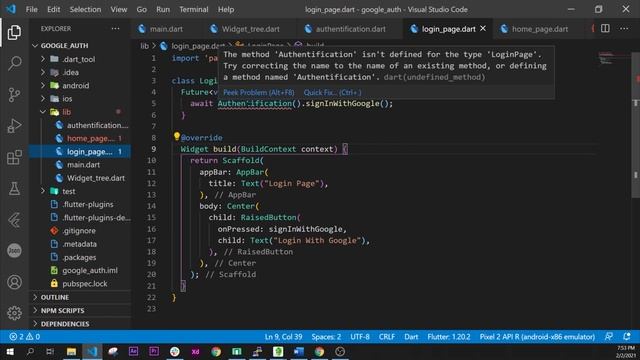Click the Explorer more actions ellipsis
Screen dimensions: 640x360
(116, 29)
